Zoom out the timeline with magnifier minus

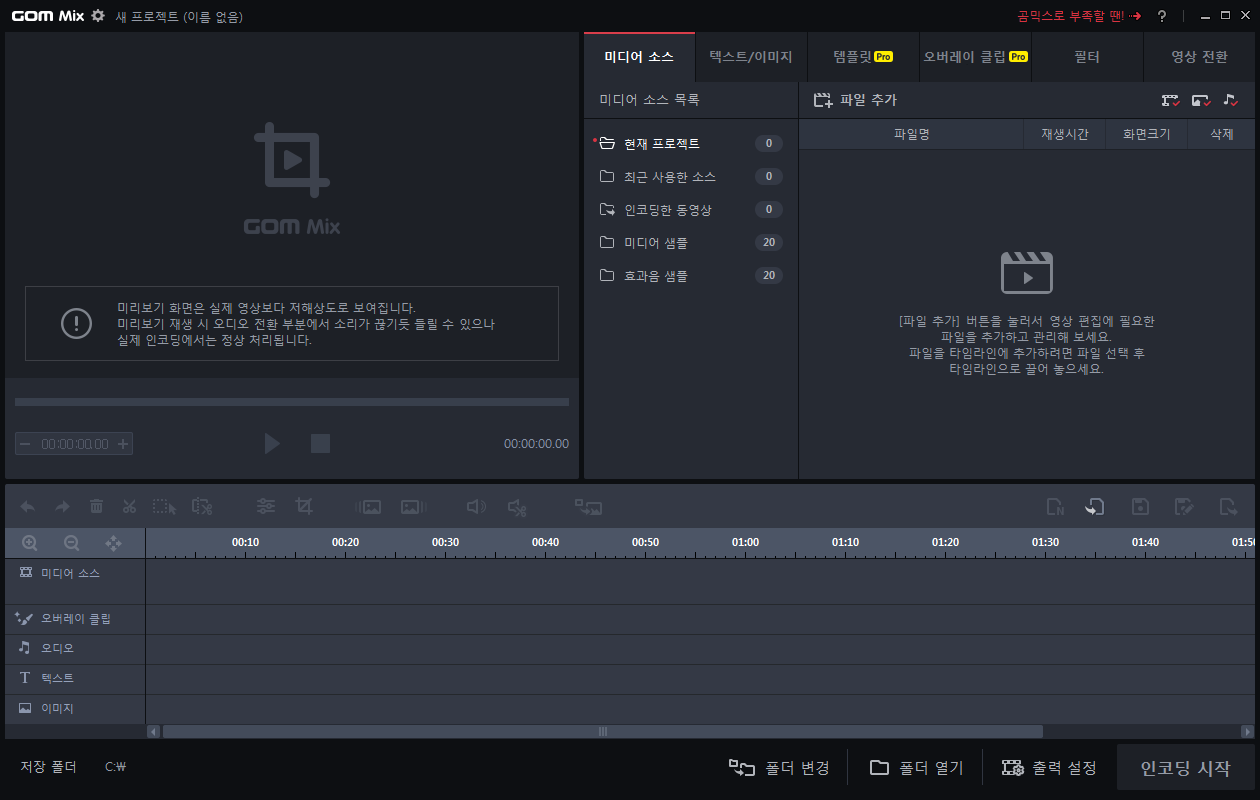[72, 543]
